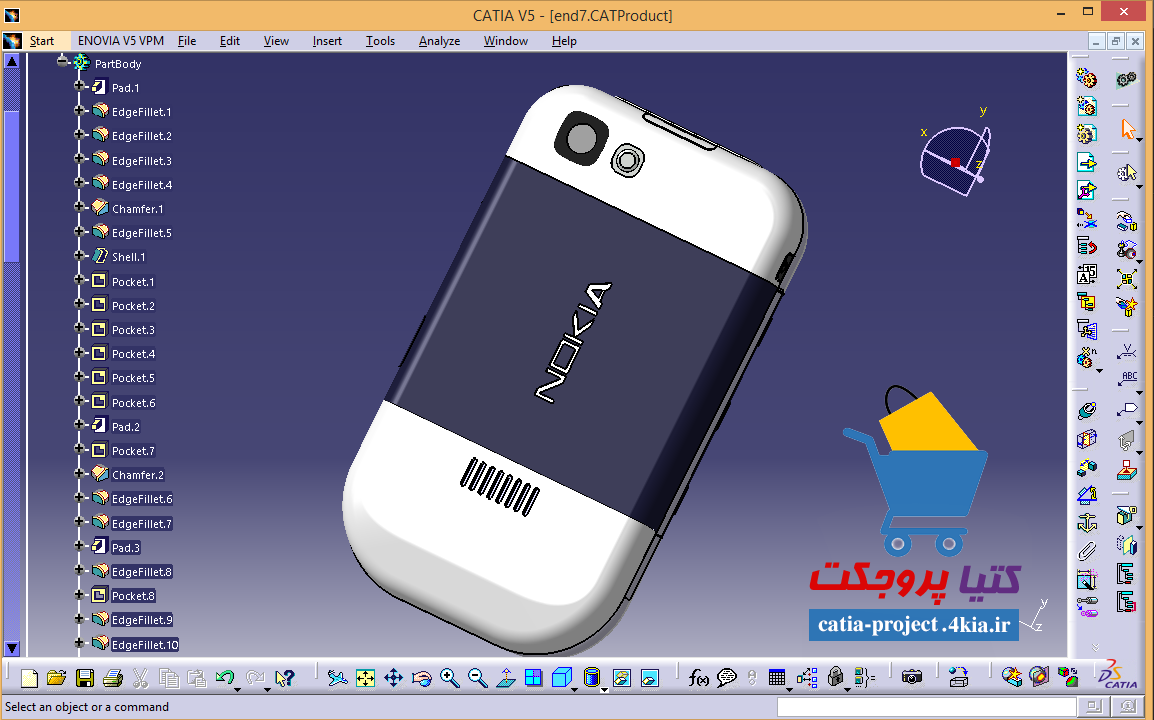Screen dimensions: 1154x720
Task: Click the Print icon
Action: 113,678
